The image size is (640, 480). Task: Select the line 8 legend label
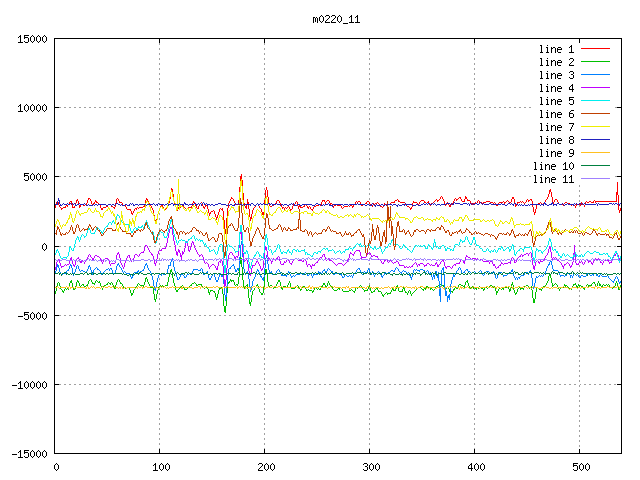(x=556, y=140)
